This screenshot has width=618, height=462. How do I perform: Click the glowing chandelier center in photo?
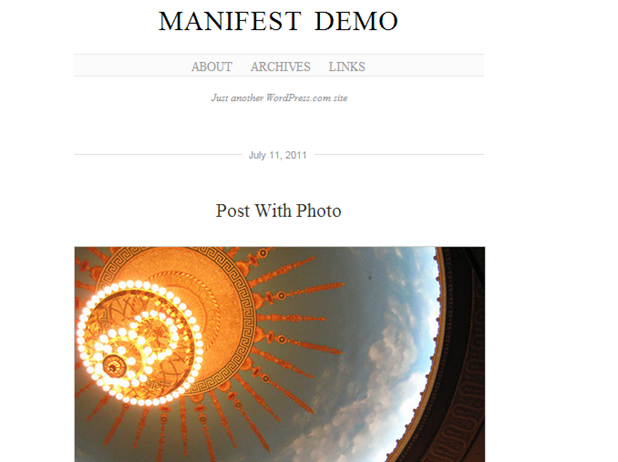114,366
